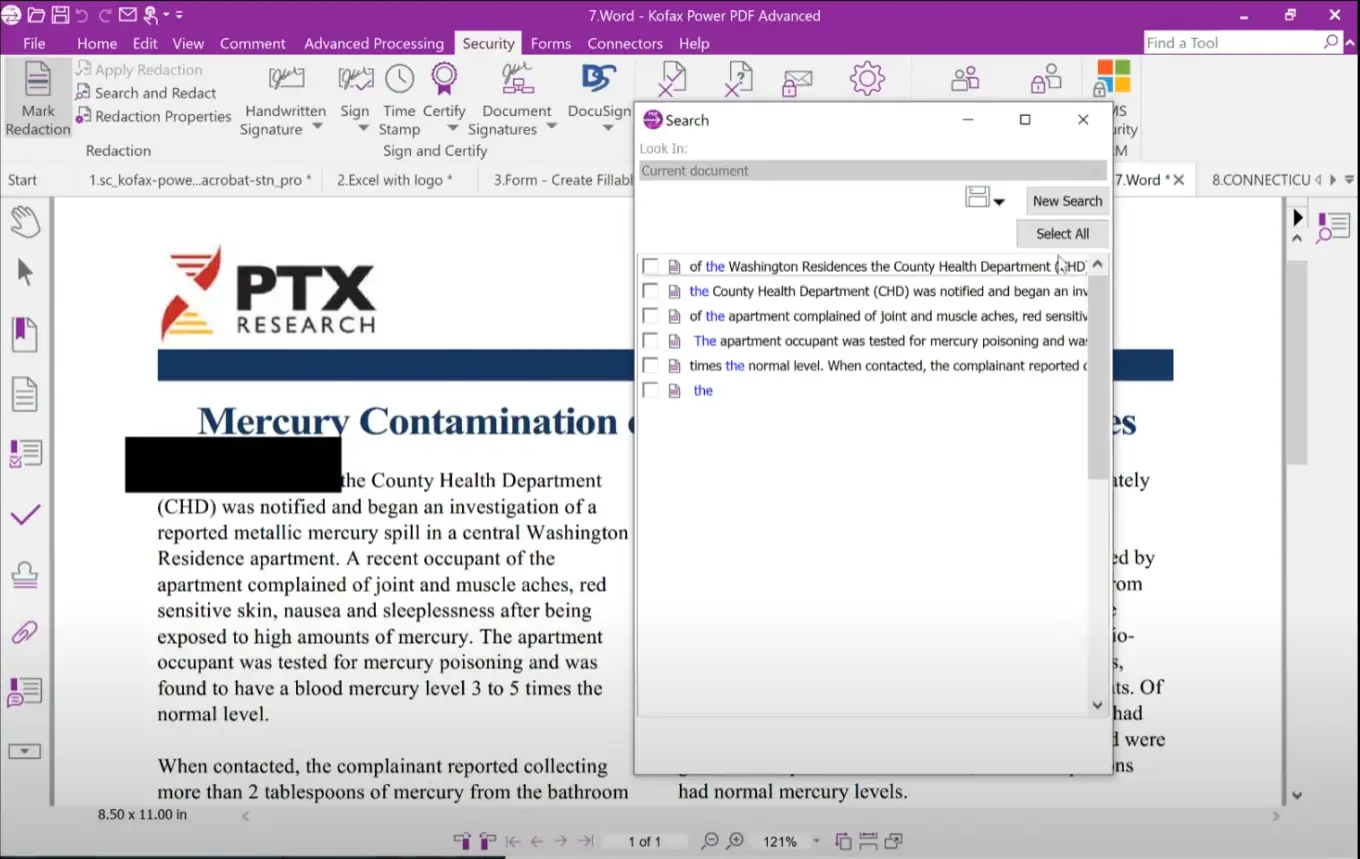Click the DocuSign icon in ribbon
1360x859 pixels.
599,80
